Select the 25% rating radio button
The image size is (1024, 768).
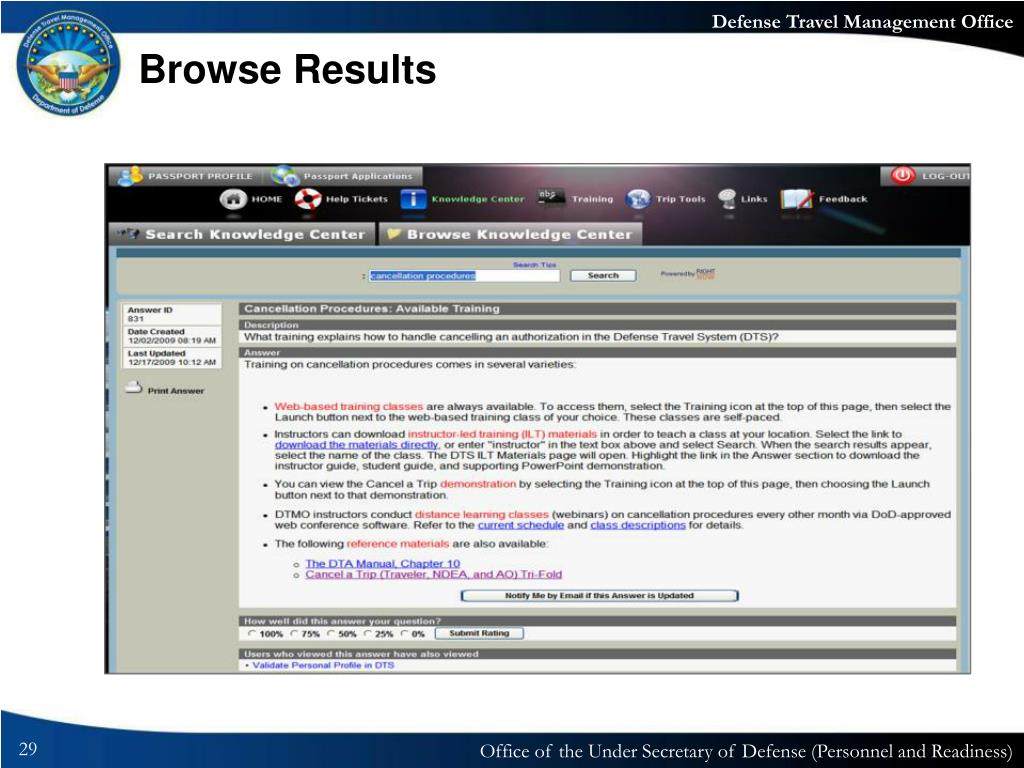(x=368, y=633)
